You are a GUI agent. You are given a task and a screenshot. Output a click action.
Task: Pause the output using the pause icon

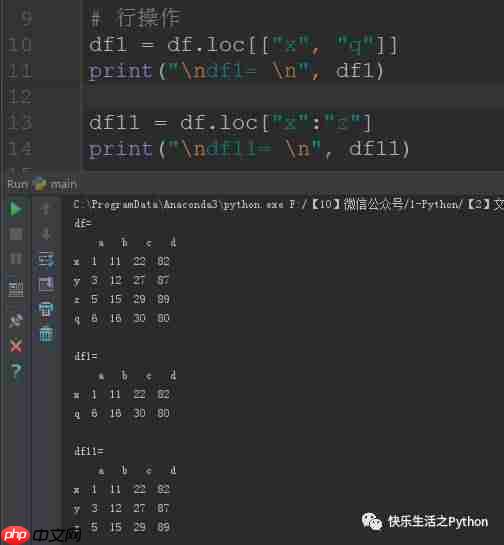(16, 258)
